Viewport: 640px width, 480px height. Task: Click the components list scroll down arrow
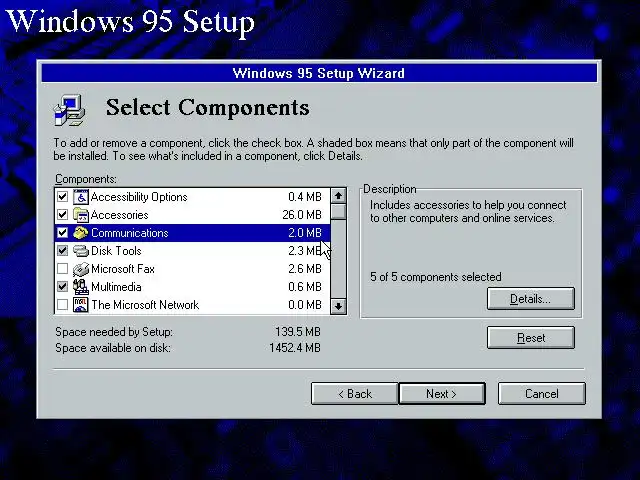338,306
